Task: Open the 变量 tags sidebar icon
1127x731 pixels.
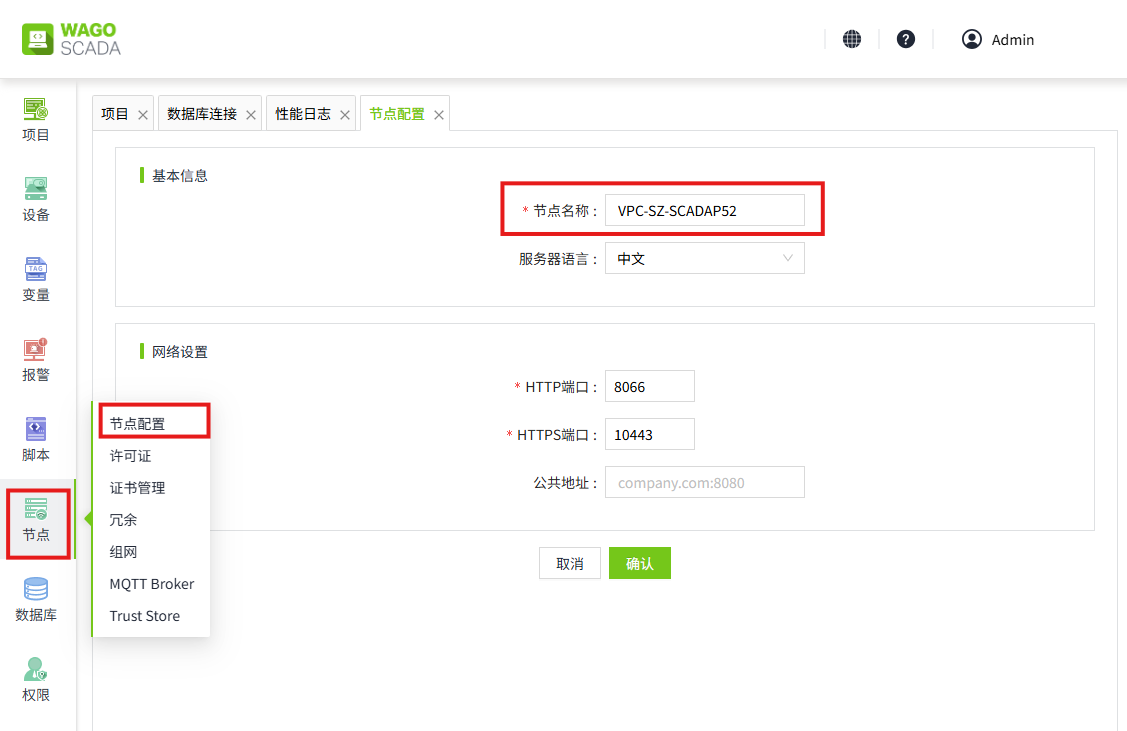Action: click(x=36, y=280)
